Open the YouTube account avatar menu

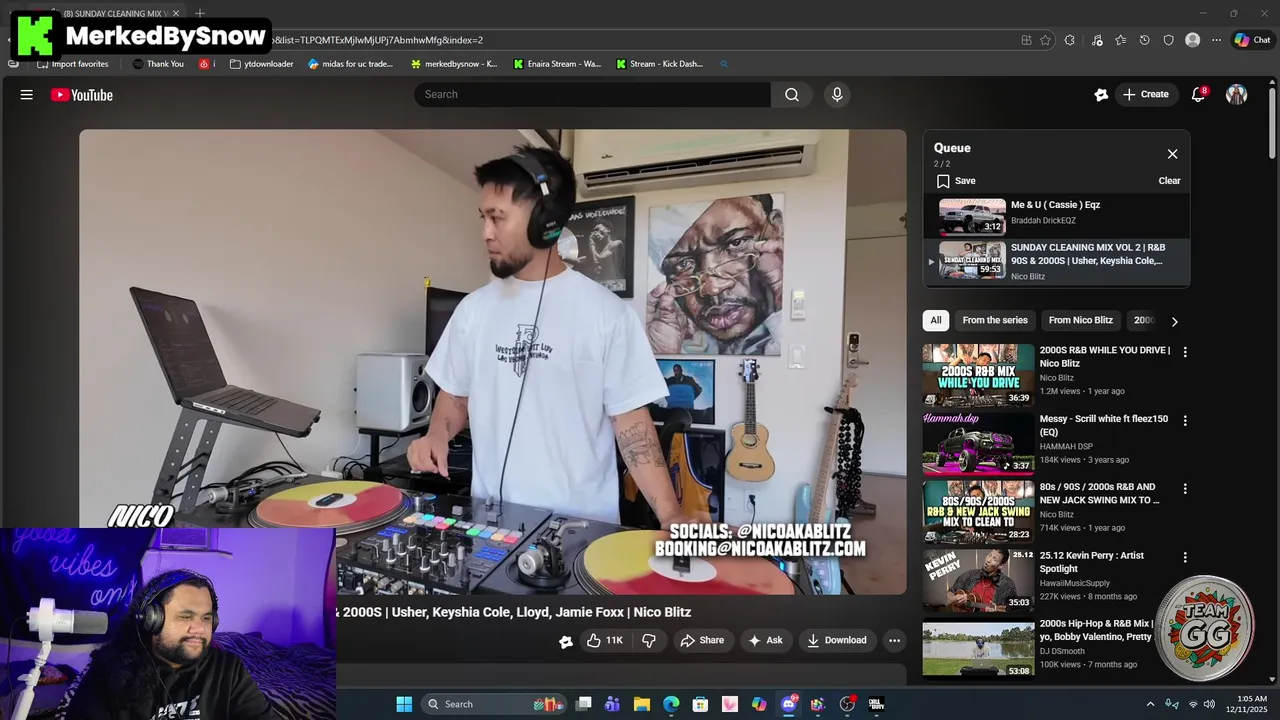pos(1237,94)
